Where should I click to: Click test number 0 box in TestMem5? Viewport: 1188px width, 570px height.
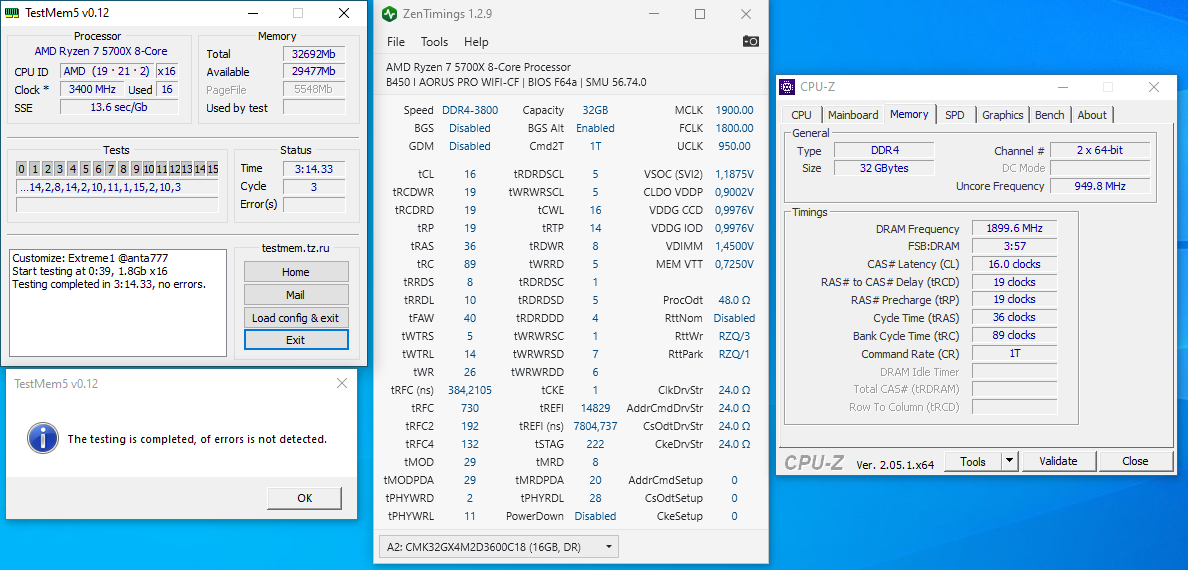[22, 168]
